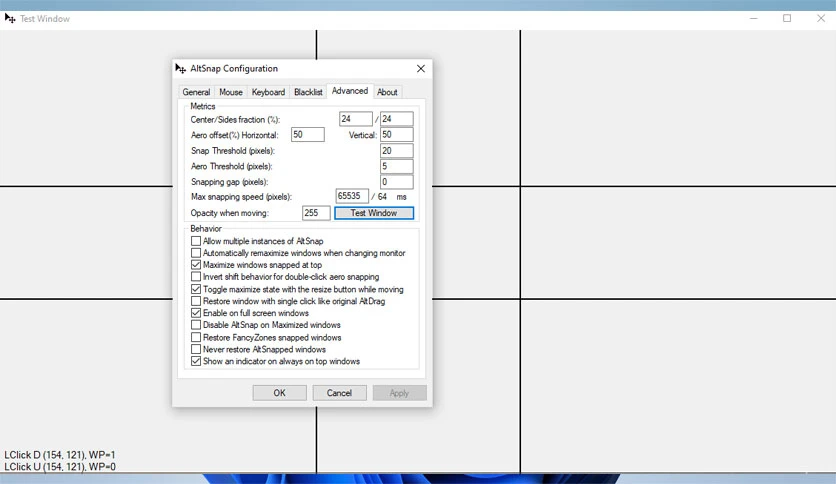Click the 'Metrics' group label
Image resolution: width=836 pixels, height=484 pixels.
[203, 106]
